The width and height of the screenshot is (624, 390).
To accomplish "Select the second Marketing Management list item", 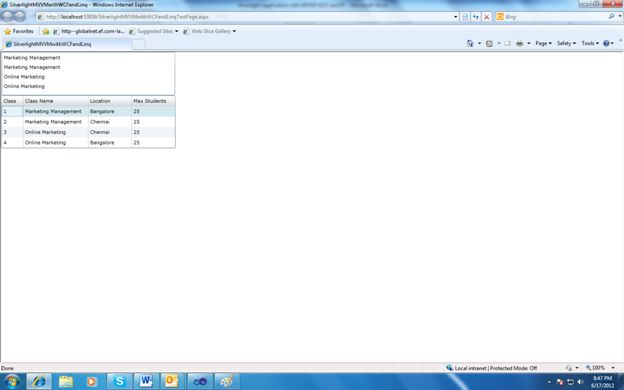I will pyautogui.click(x=88, y=67).
